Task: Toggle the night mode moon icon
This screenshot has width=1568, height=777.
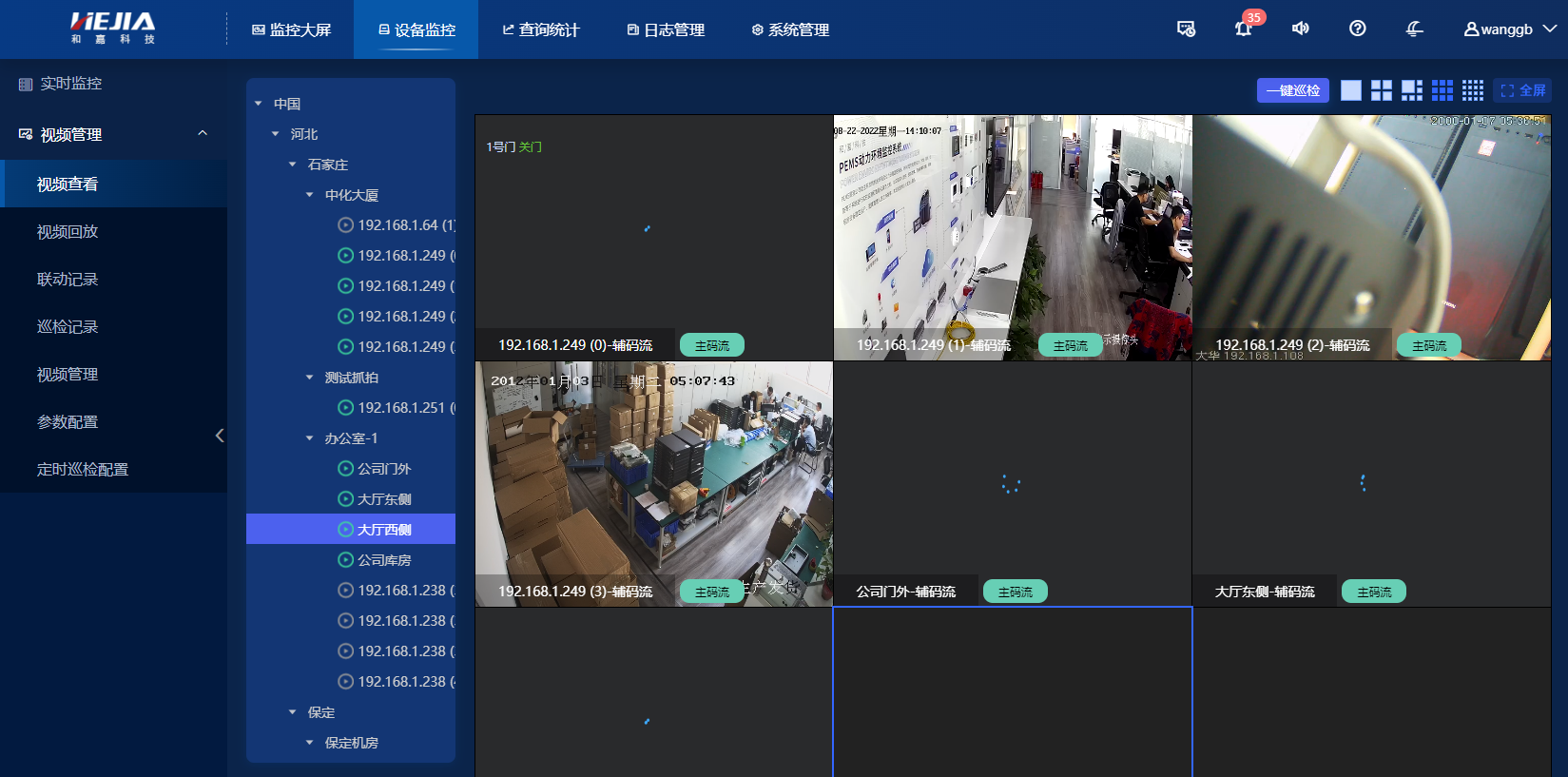Action: [1414, 29]
